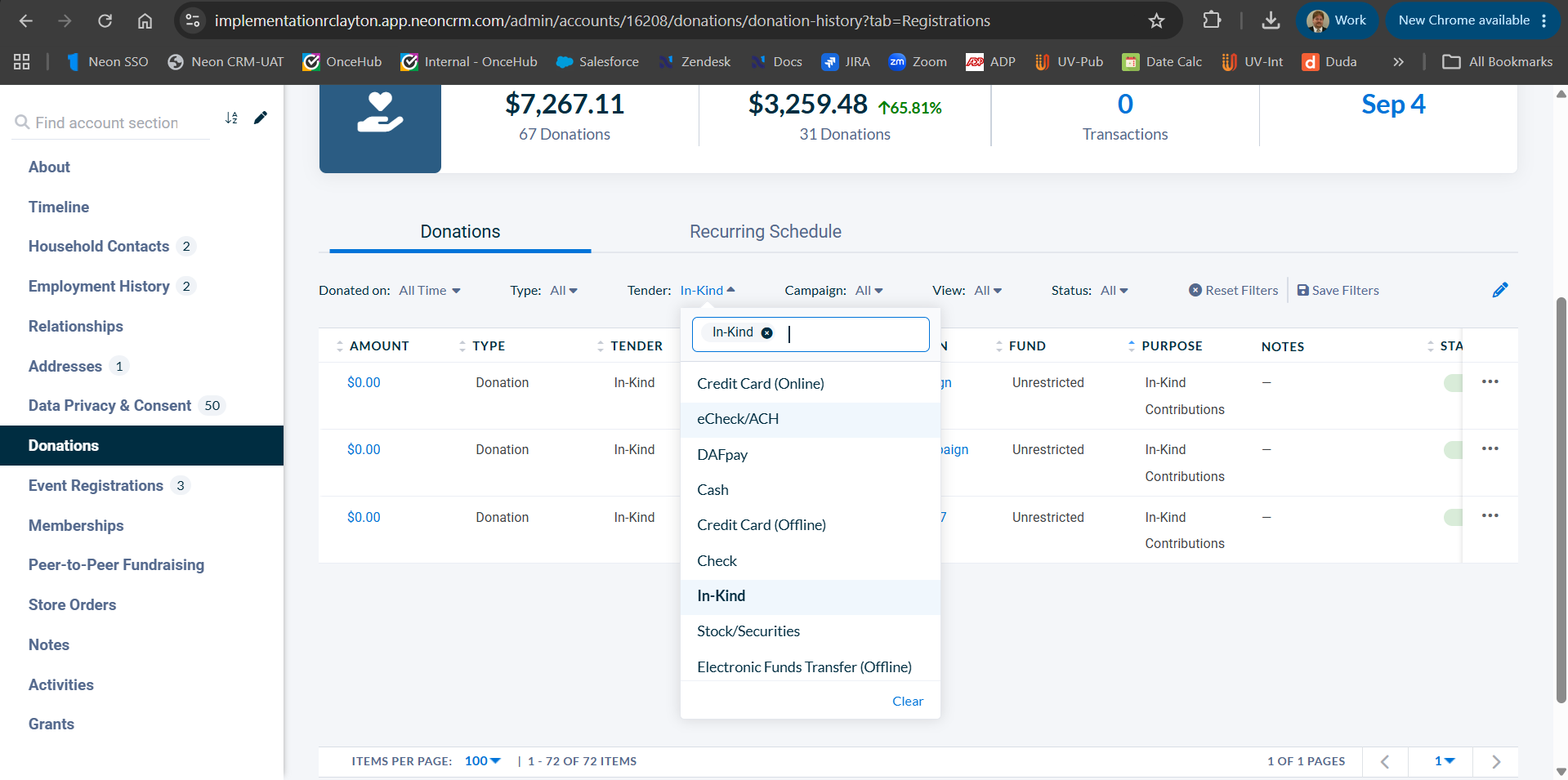The height and width of the screenshot is (780, 1568).
Task: Open the Zoom bookmark
Action: [918, 62]
